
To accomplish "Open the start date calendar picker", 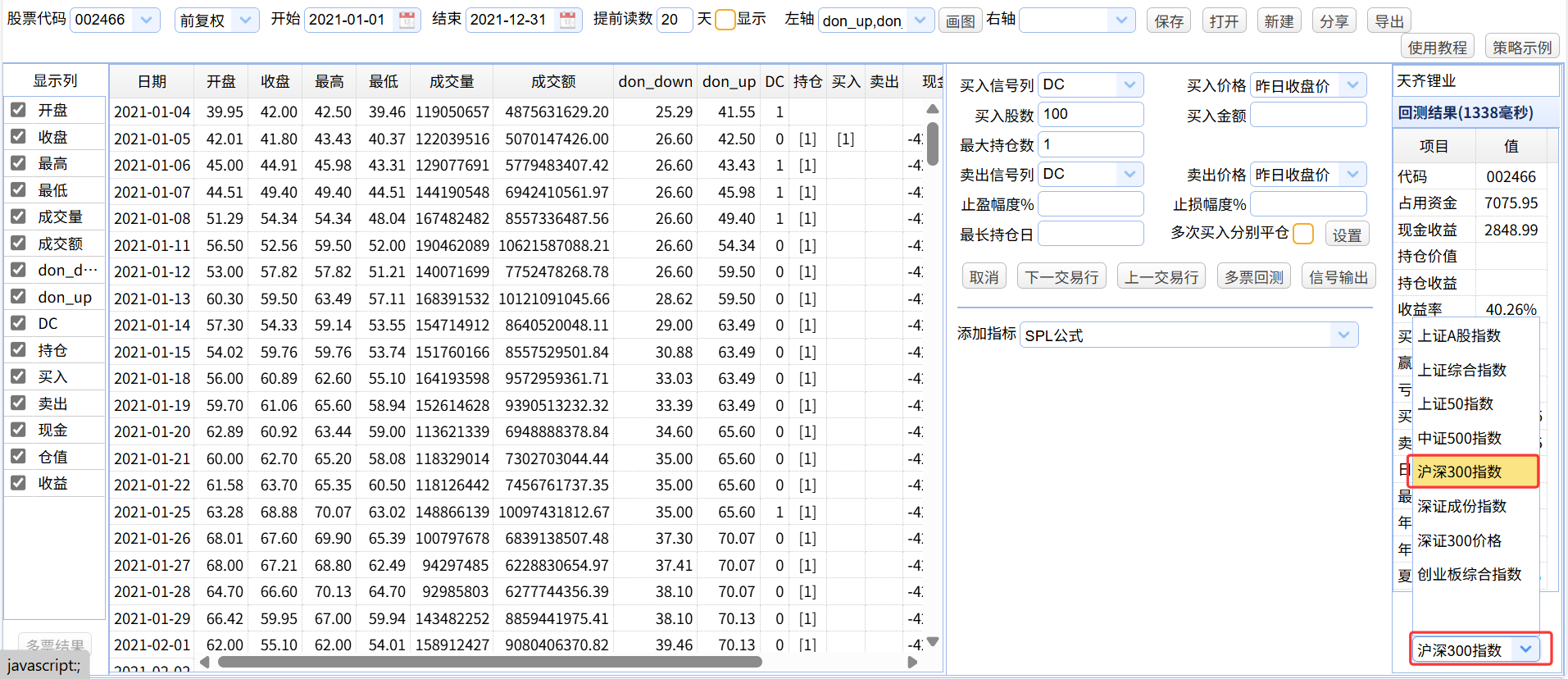I will (407, 21).
